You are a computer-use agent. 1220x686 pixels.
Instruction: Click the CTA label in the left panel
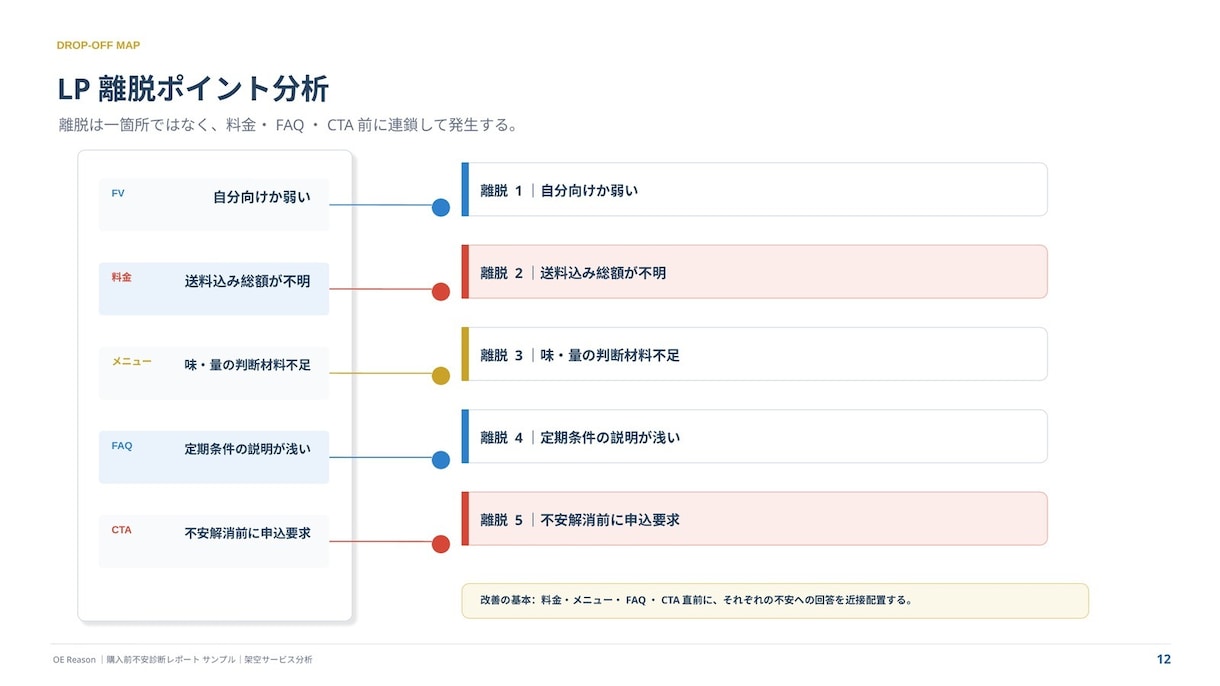(121, 530)
